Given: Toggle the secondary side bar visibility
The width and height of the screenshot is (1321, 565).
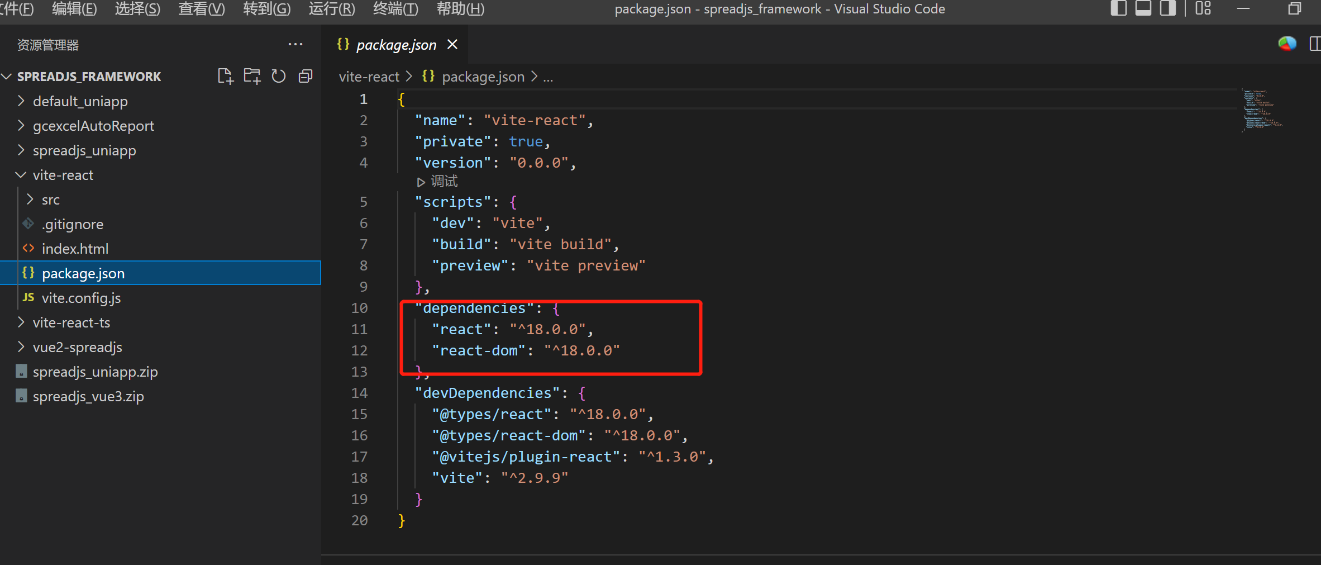Looking at the screenshot, I should tap(1168, 9).
